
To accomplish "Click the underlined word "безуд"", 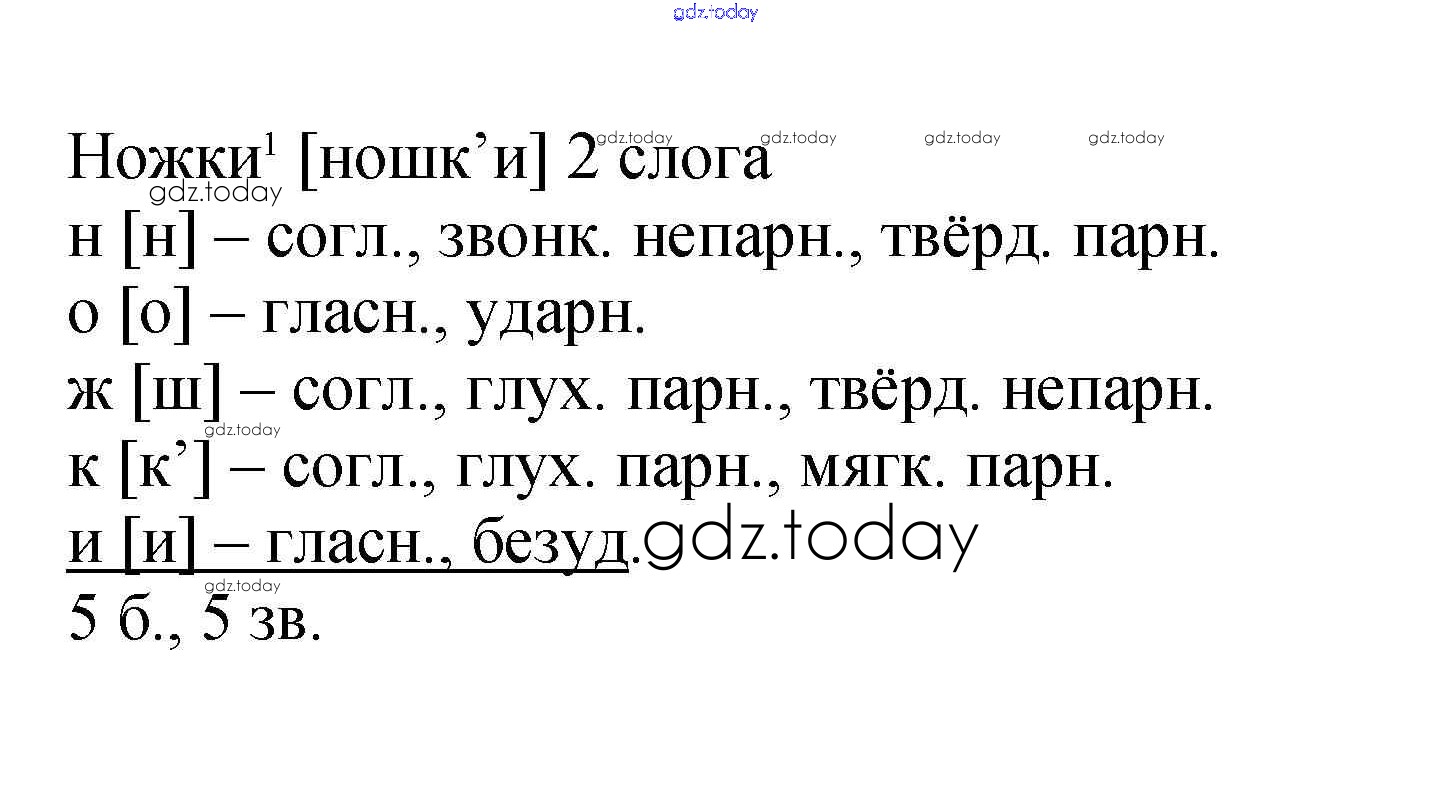I will coord(550,545).
